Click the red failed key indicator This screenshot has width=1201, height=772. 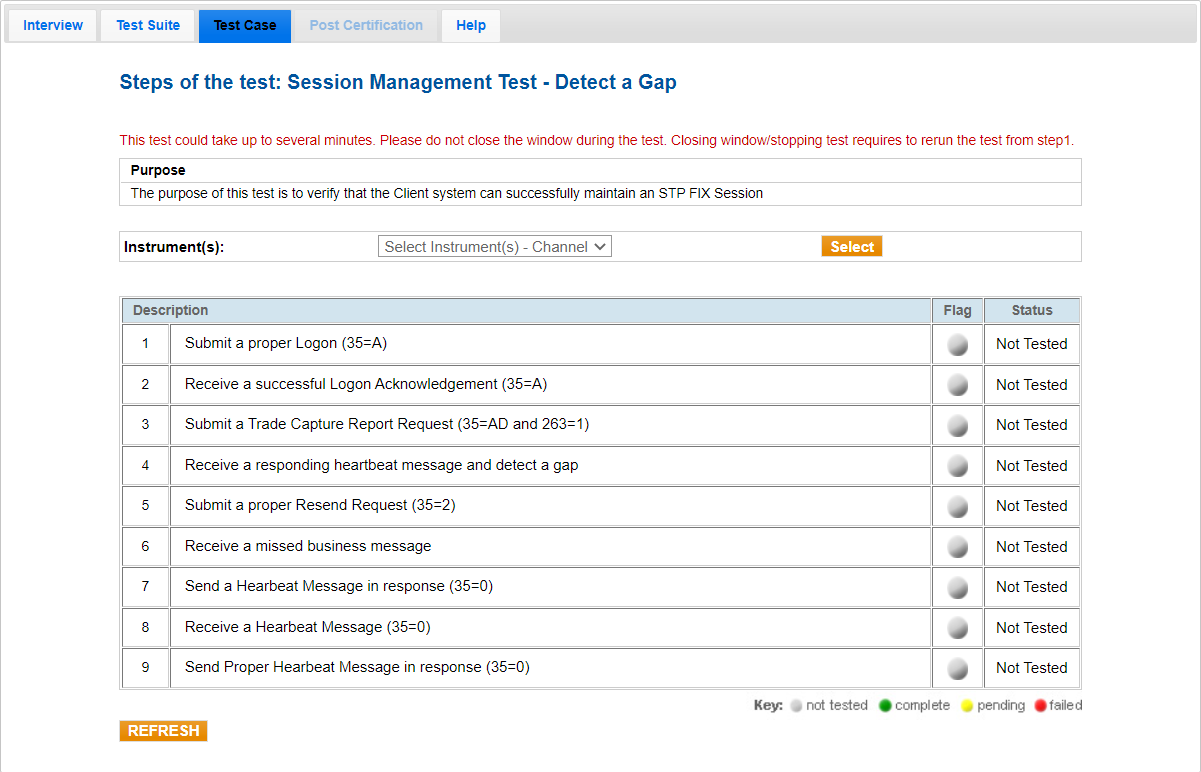[x=1040, y=706]
